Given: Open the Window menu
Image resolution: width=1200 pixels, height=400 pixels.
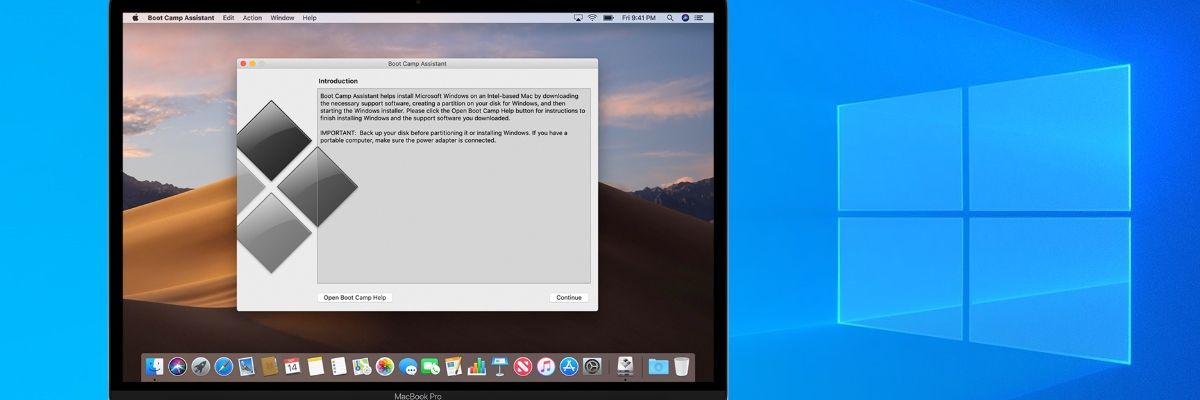Looking at the screenshot, I should click(x=282, y=18).
